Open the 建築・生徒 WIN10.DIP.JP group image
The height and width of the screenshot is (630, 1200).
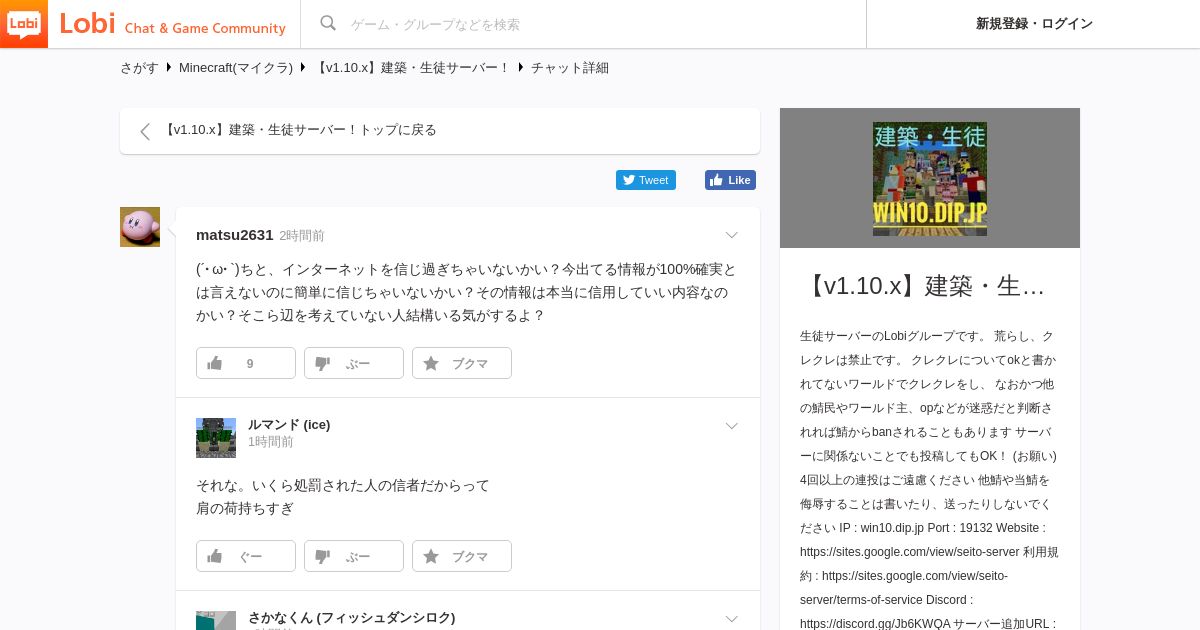930,179
